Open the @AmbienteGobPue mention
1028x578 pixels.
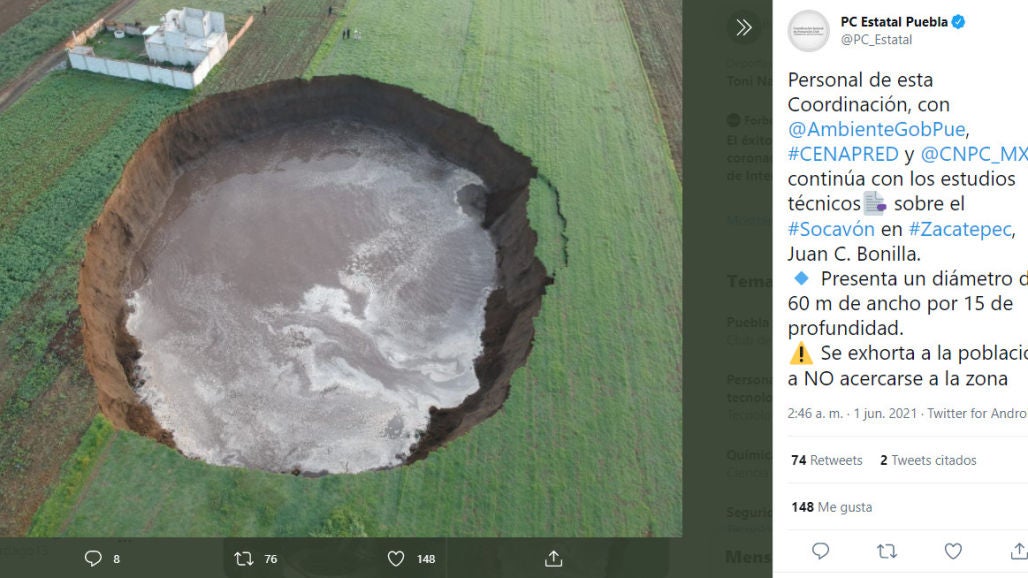[876, 129]
